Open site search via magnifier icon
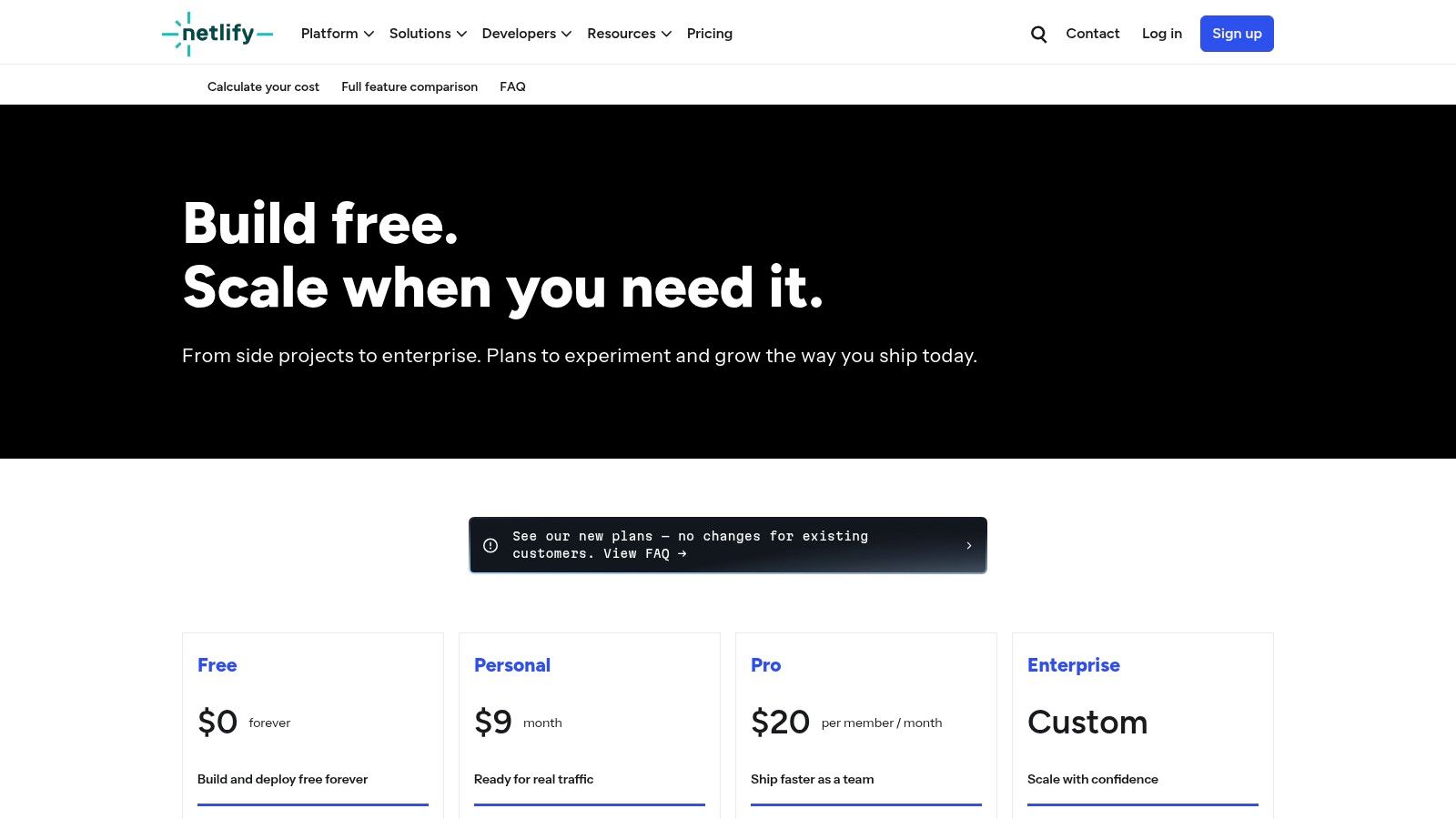 (x=1038, y=34)
